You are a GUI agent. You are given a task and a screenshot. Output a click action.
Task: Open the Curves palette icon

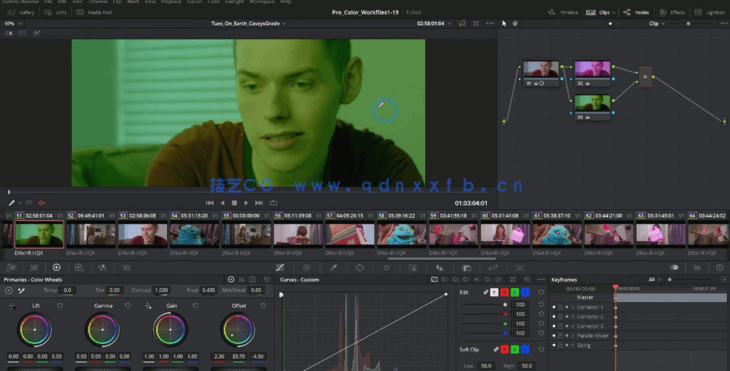pyautogui.click(x=280, y=268)
